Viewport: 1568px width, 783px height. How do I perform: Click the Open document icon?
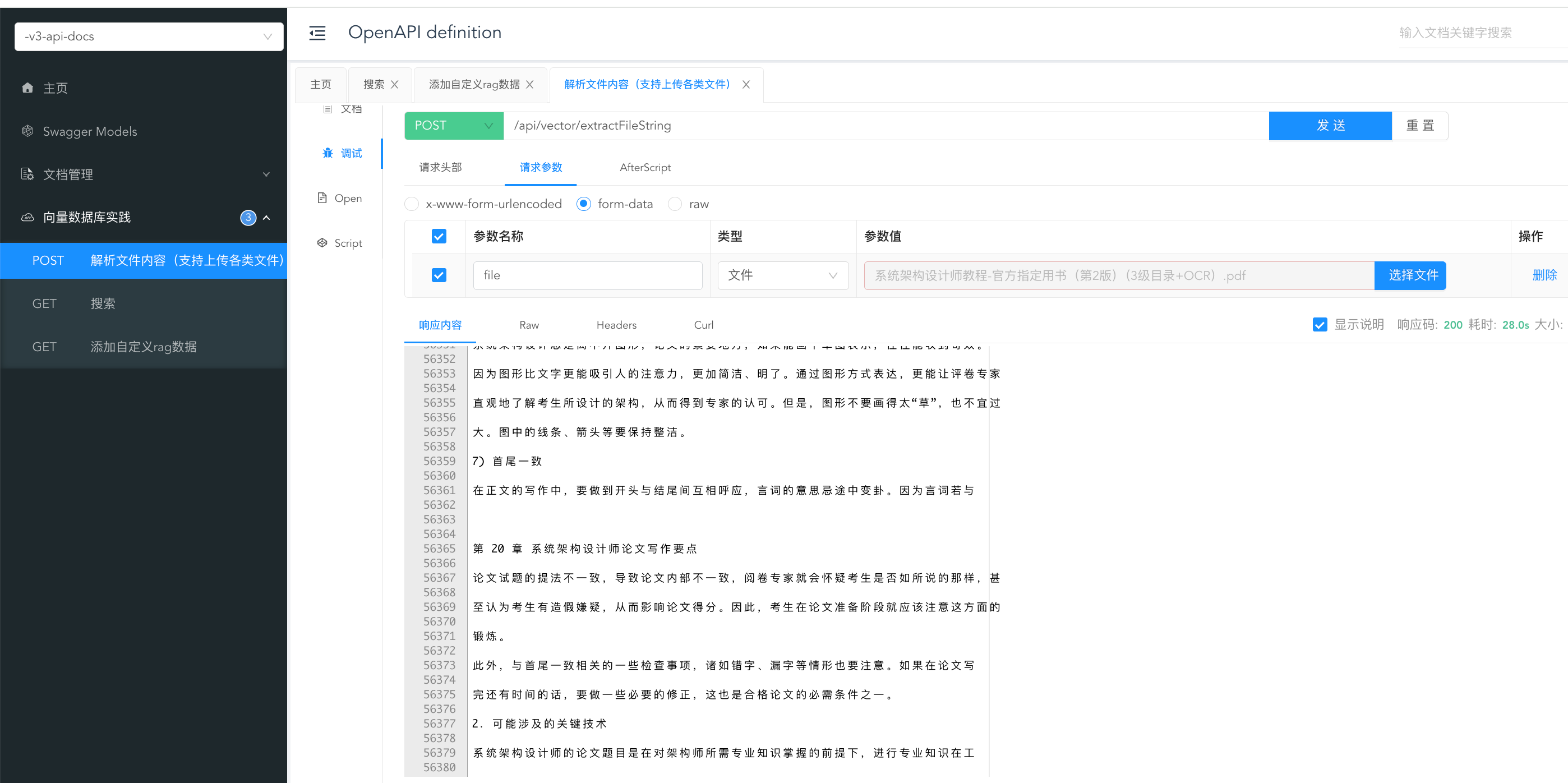click(322, 198)
